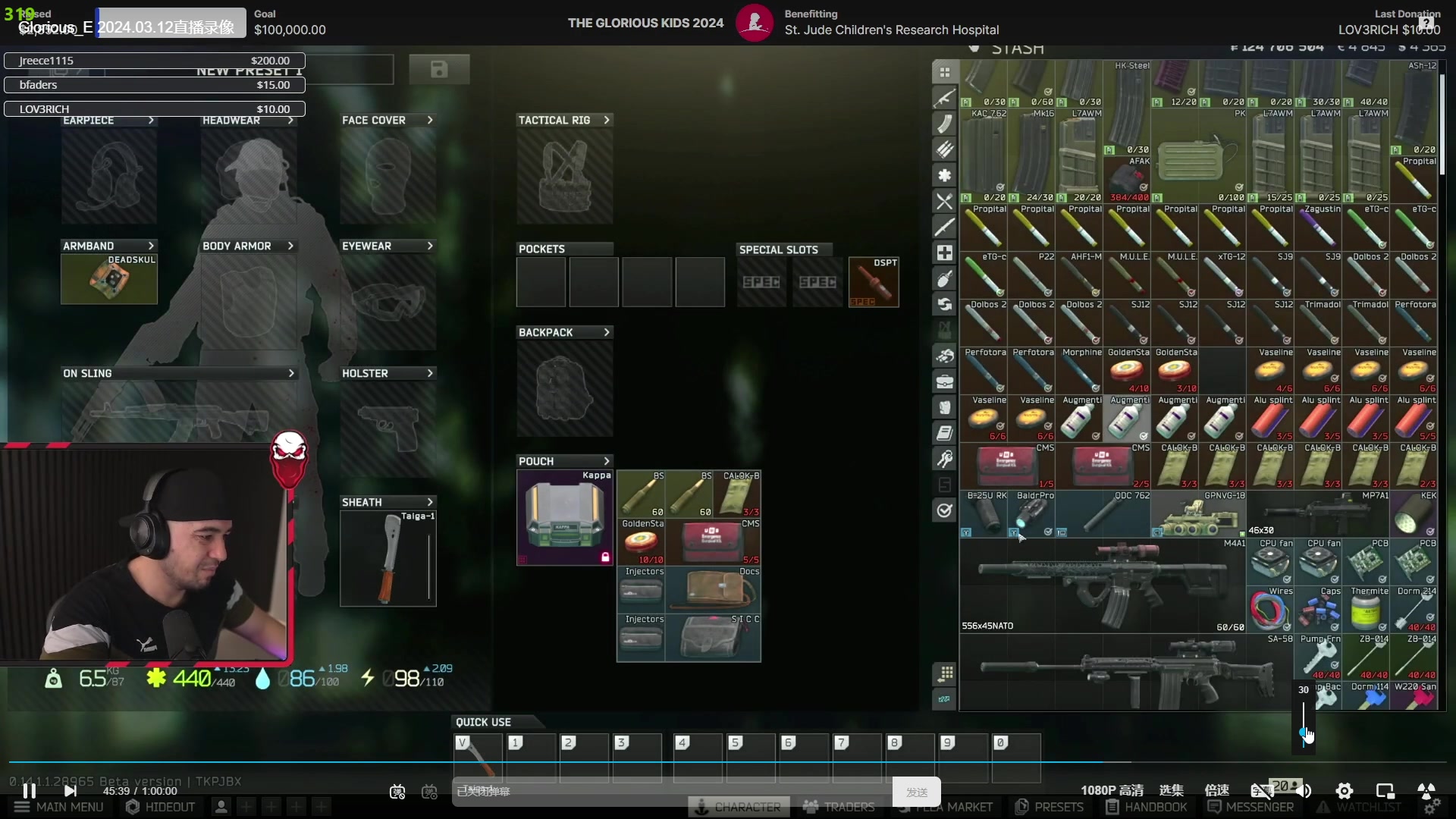Screen dimensions: 1456x819
Task: Click the save preset floppy disk icon
Action: (x=439, y=70)
